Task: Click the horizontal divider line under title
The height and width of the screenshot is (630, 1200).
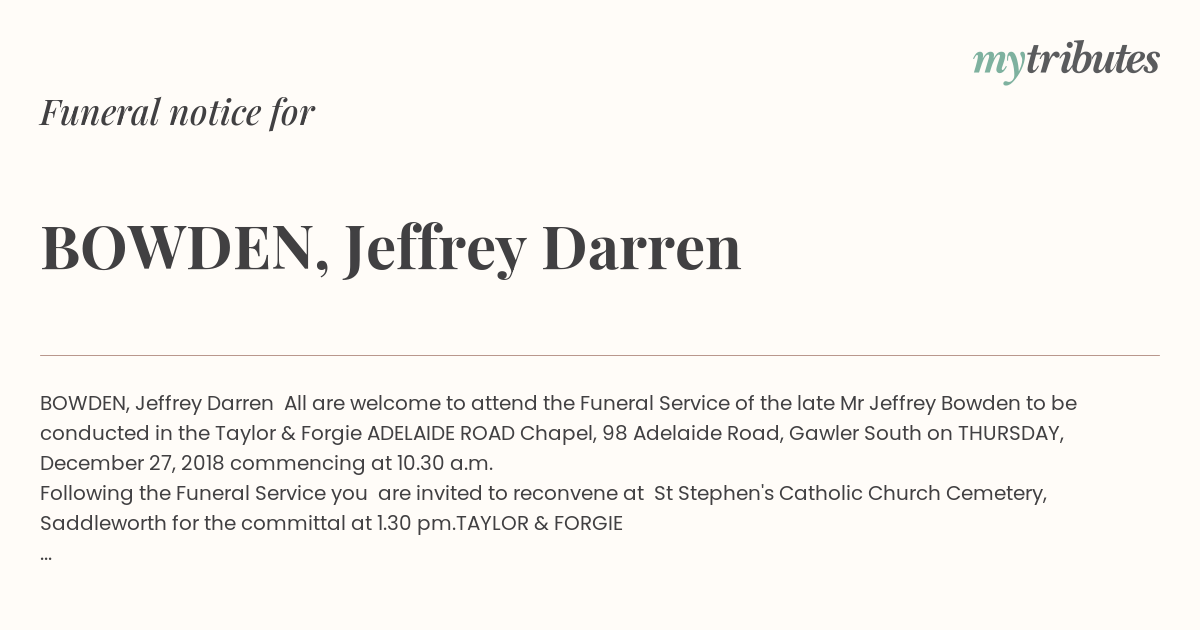Action: click(x=600, y=355)
